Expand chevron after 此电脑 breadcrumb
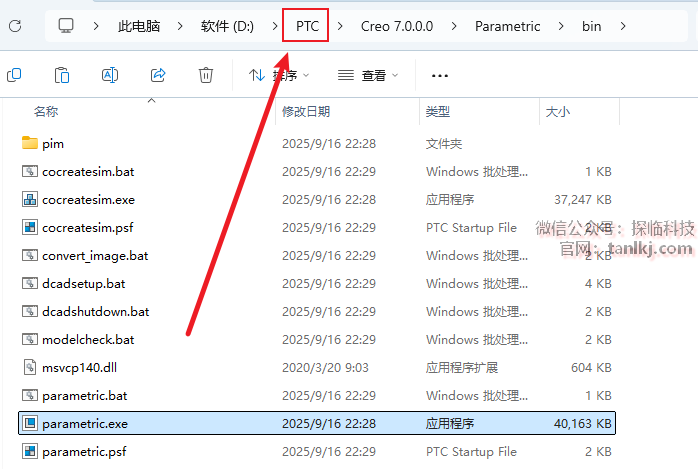Screen dimensions: 698x469 pos(180,26)
